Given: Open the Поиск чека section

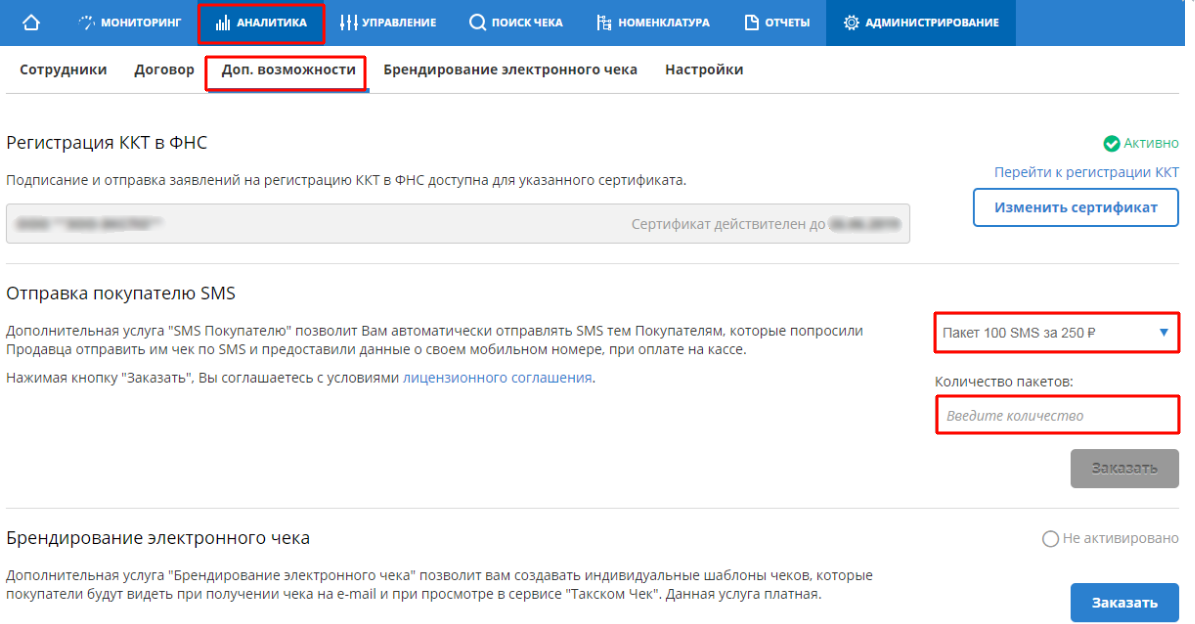Looking at the screenshot, I should pos(516,23).
